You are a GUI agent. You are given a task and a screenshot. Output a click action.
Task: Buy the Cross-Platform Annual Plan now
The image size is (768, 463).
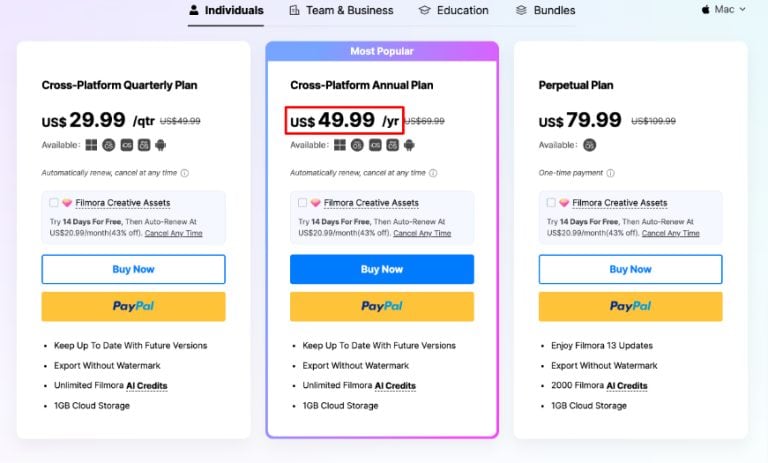(382, 269)
